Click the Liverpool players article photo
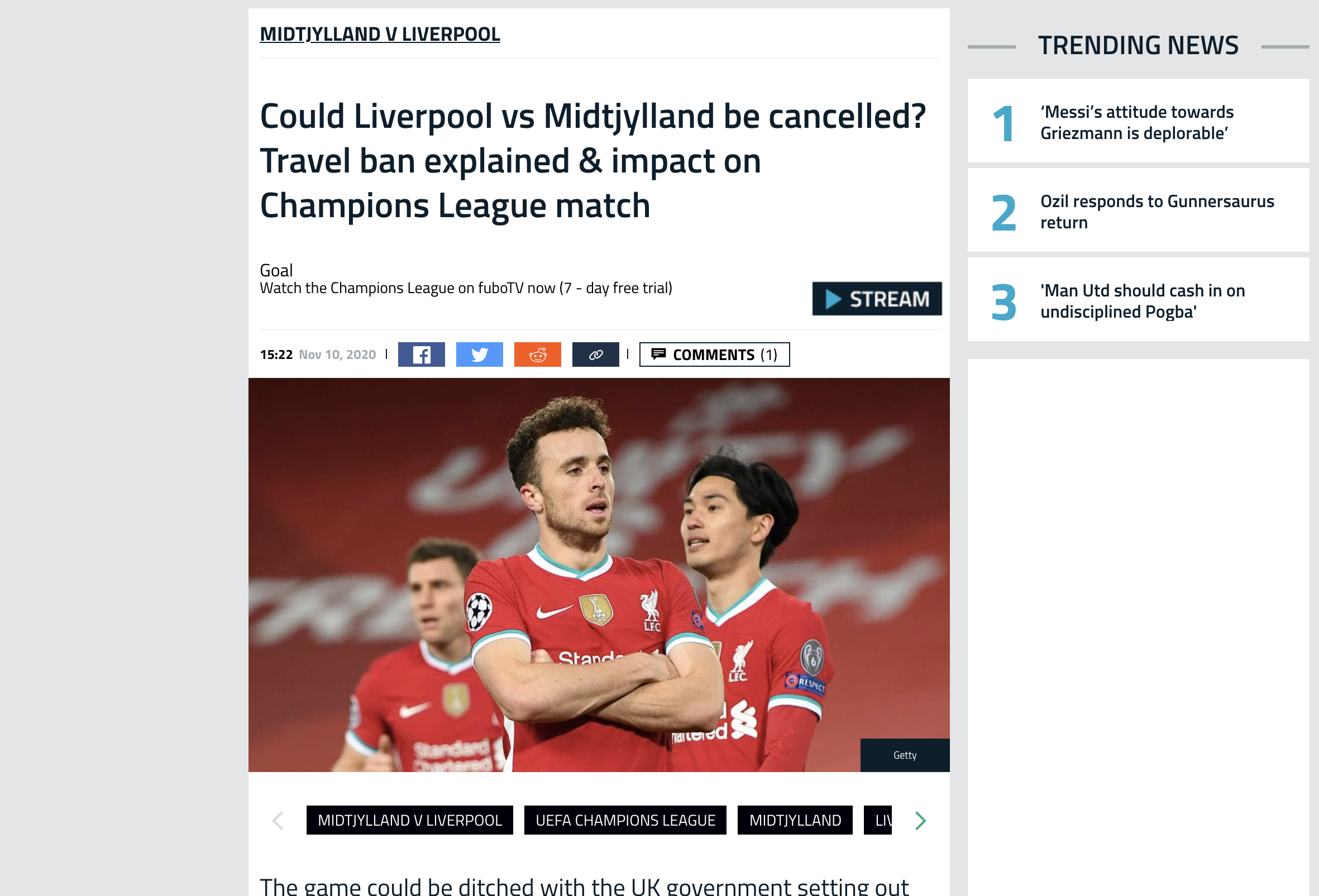 point(599,575)
